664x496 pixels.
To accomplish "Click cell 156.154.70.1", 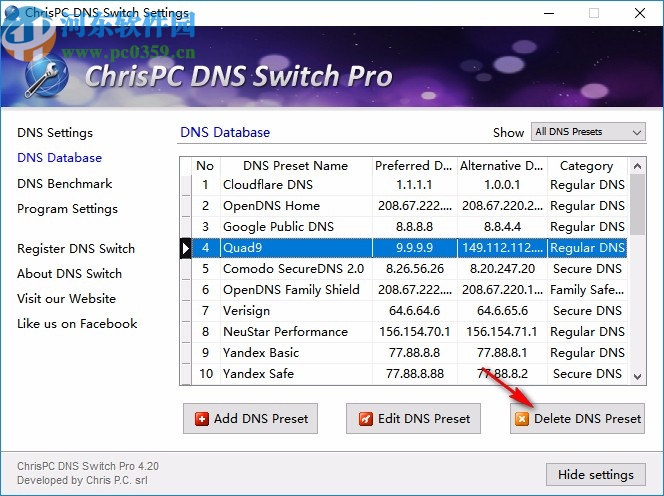I will coord(415,332).
